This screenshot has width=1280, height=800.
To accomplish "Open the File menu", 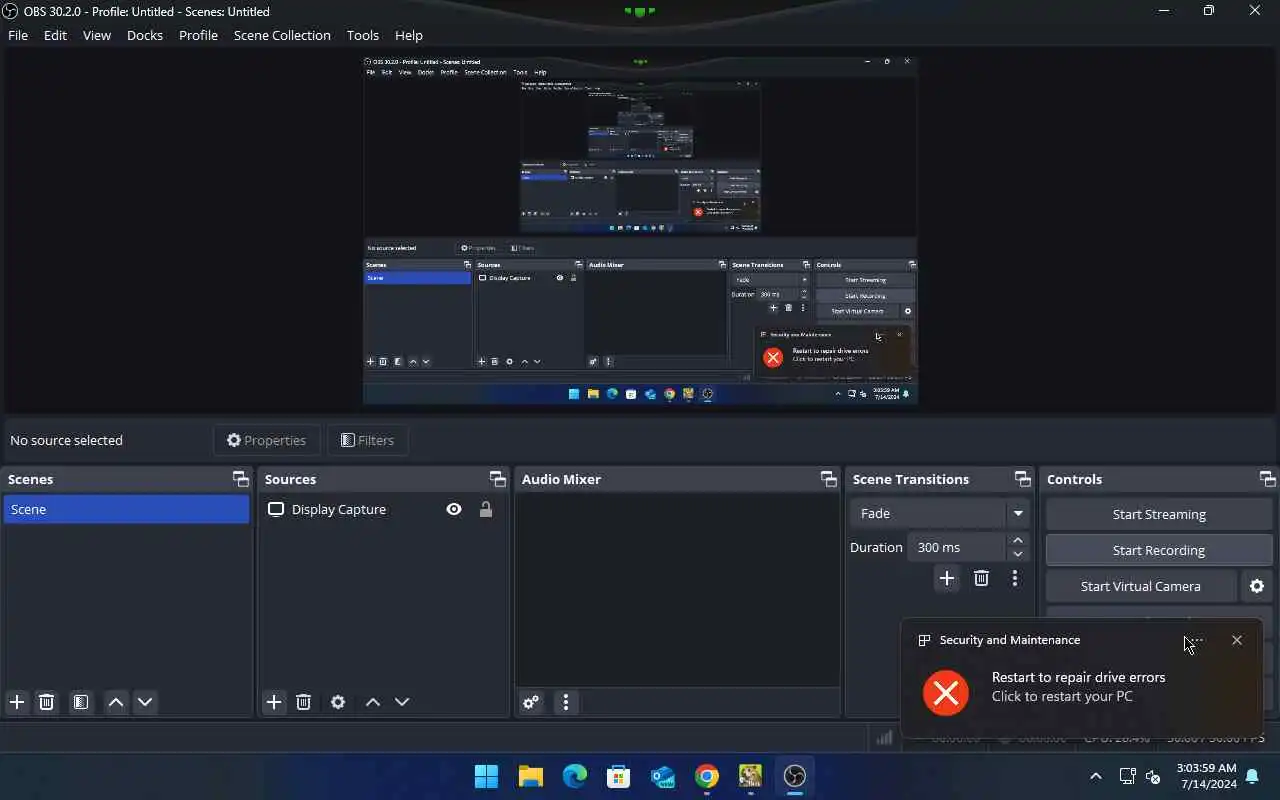I will click(18, 35).
